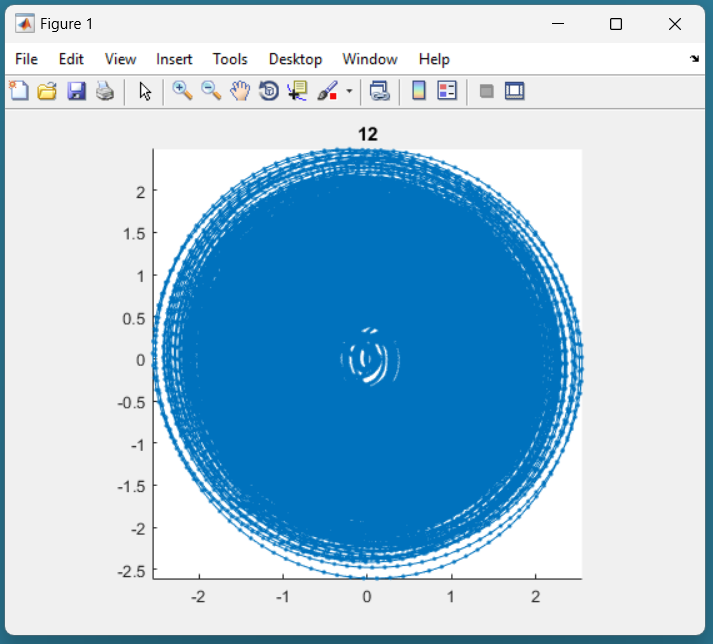Minimize the Figure 1 window
This screenshot has width=713, height=644.
coord(558,24)
